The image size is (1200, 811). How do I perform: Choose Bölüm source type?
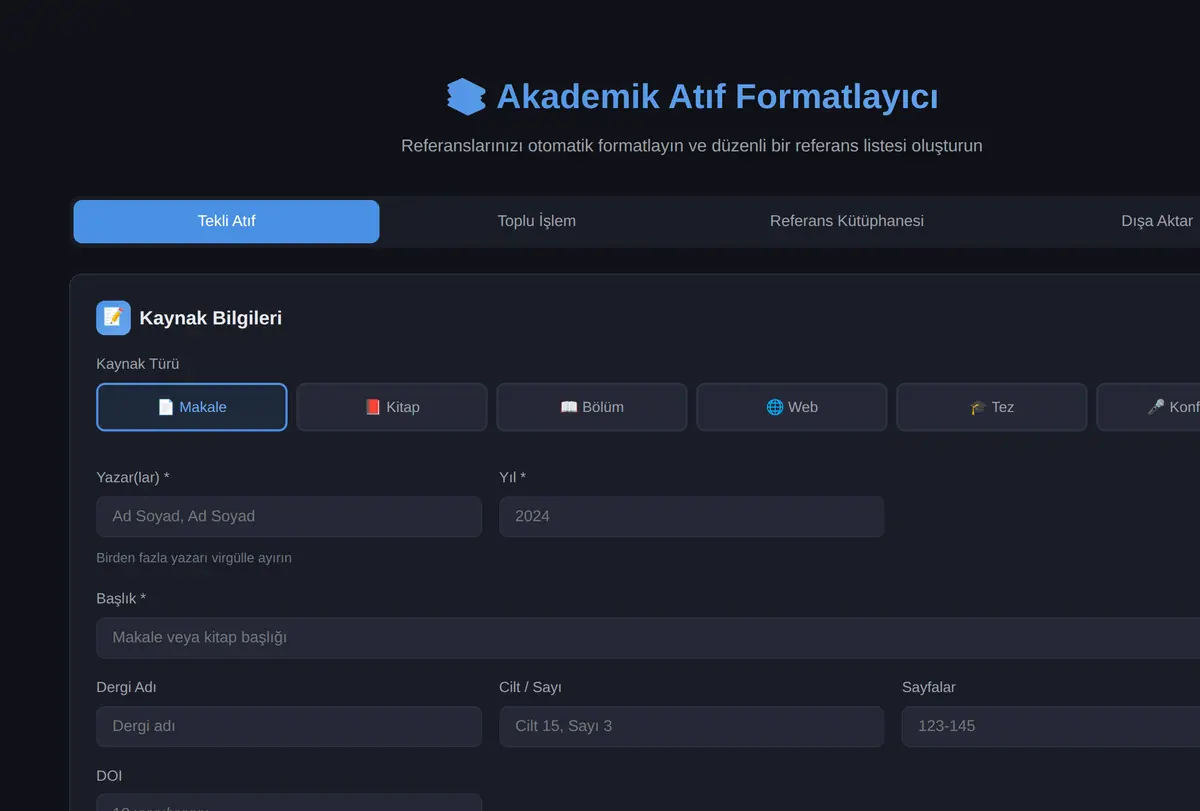(x=592, y=407)
